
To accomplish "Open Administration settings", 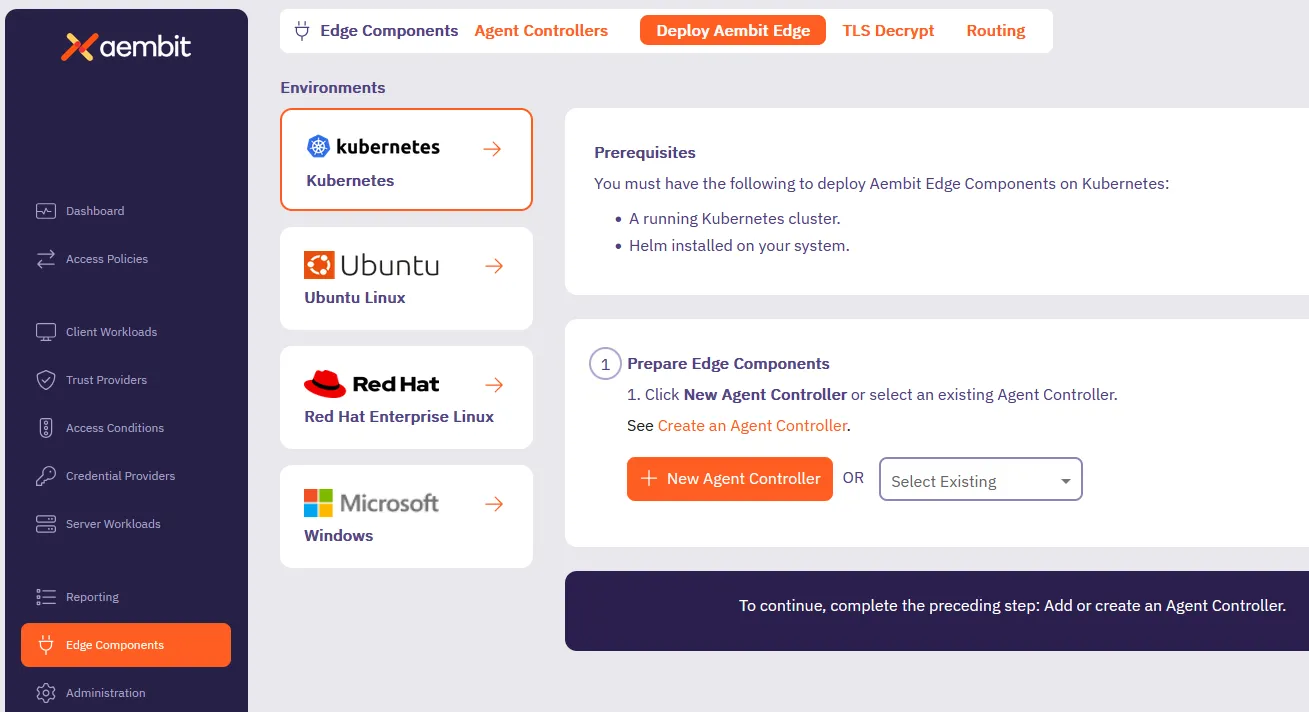I will [x=106, y=693].
